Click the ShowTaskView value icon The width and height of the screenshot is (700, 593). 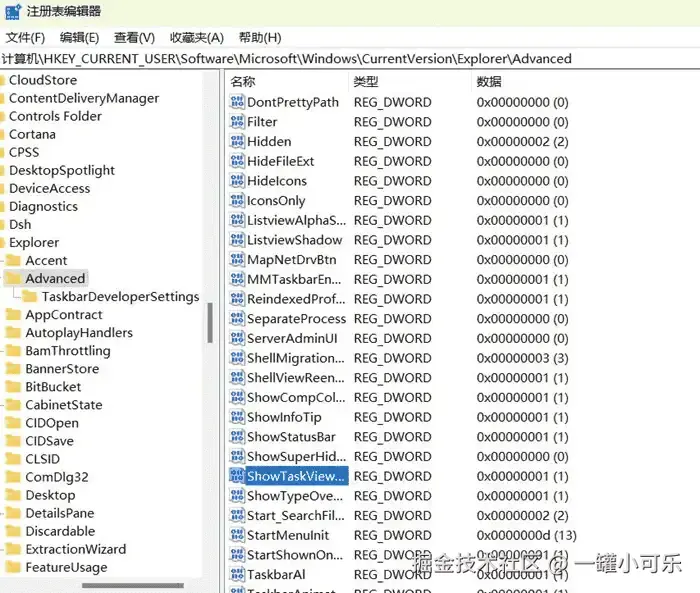click(237, 476)
